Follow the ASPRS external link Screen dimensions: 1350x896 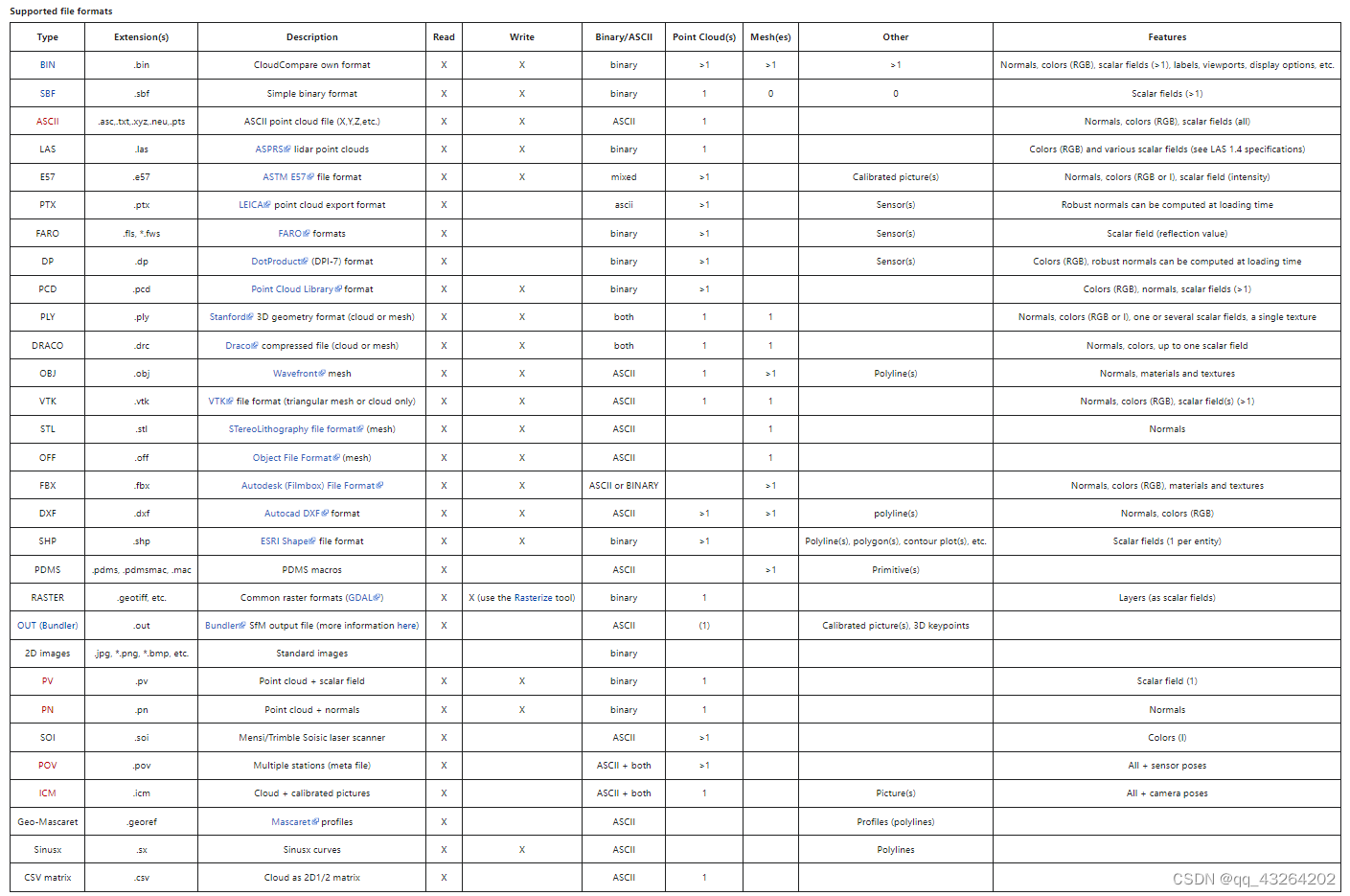point(272,149)
